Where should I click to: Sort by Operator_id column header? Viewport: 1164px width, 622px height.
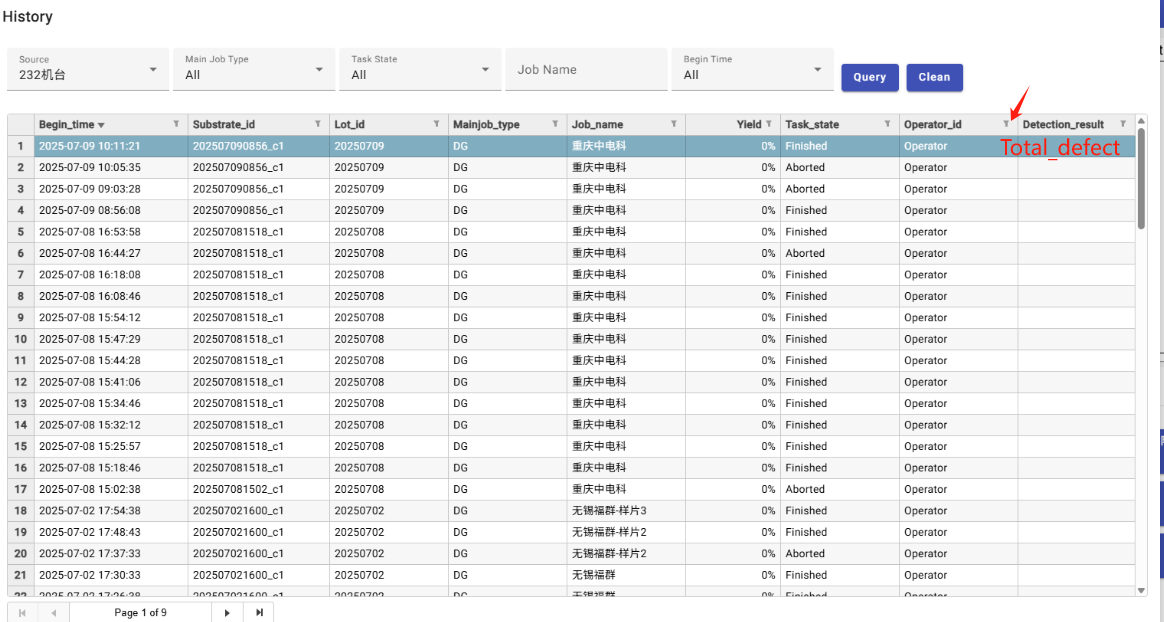coord(932,125)
